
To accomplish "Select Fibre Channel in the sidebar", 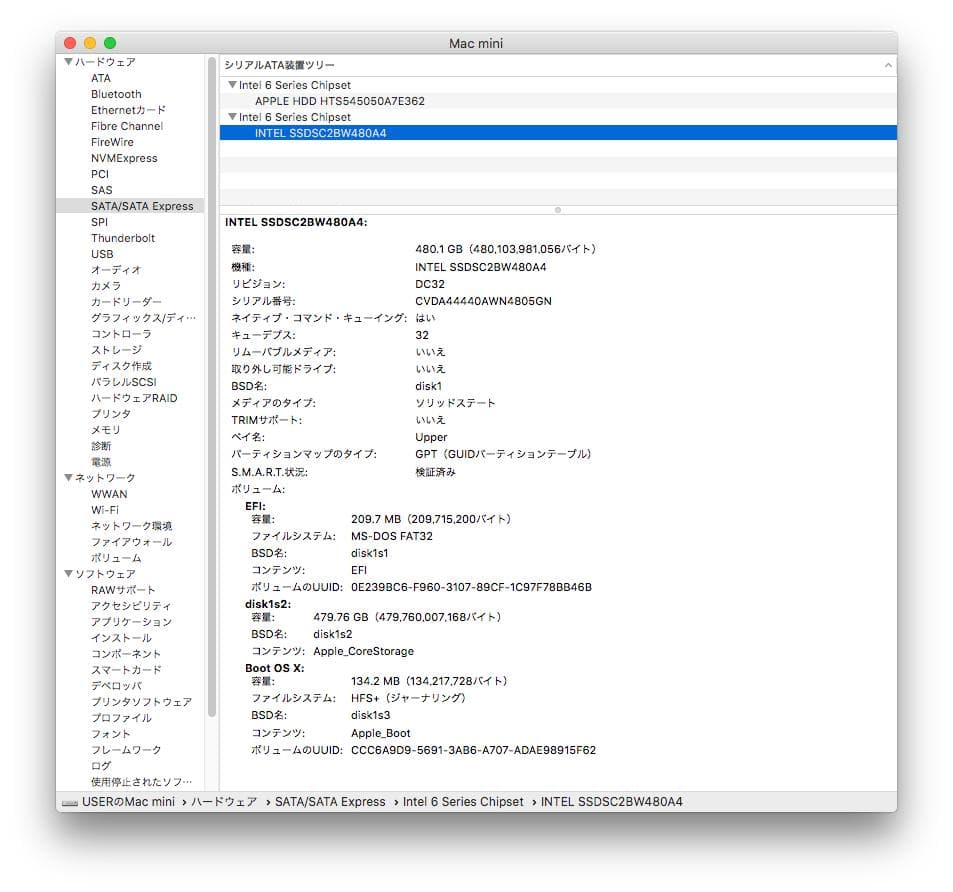I will point(127,126).
